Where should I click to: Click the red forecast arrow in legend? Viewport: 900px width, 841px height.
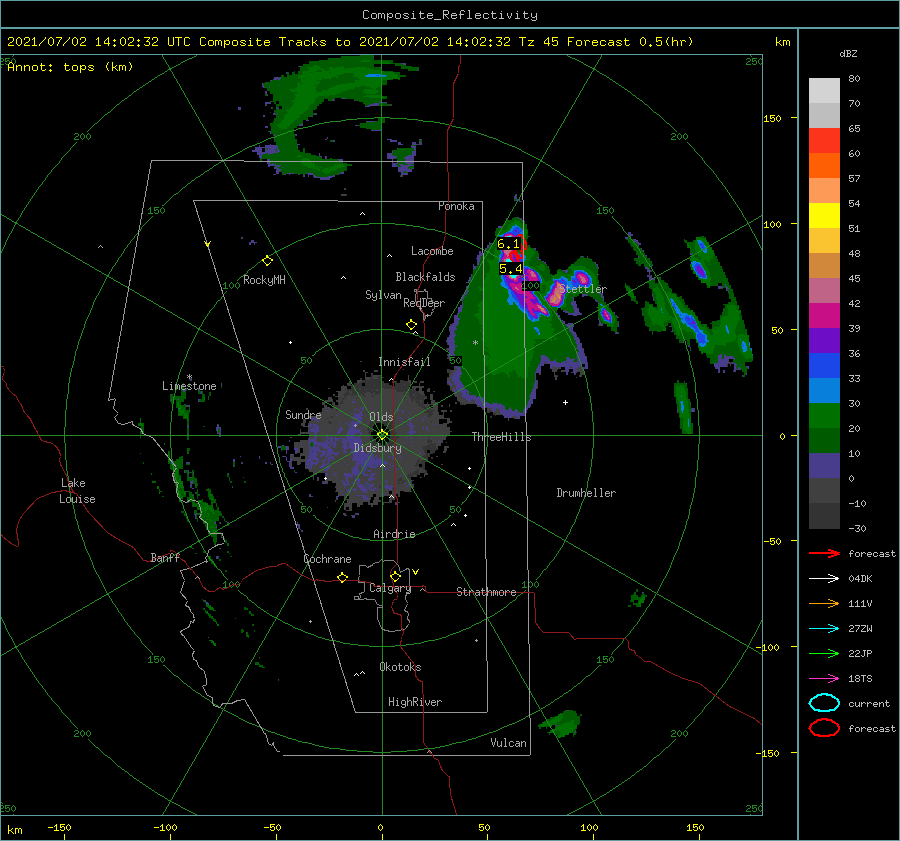824,553
